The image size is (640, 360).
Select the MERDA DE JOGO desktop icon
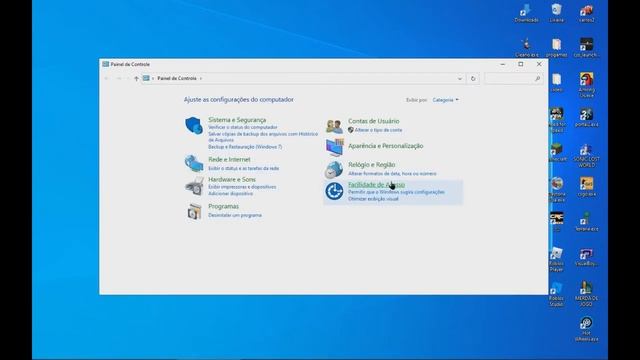586,294
